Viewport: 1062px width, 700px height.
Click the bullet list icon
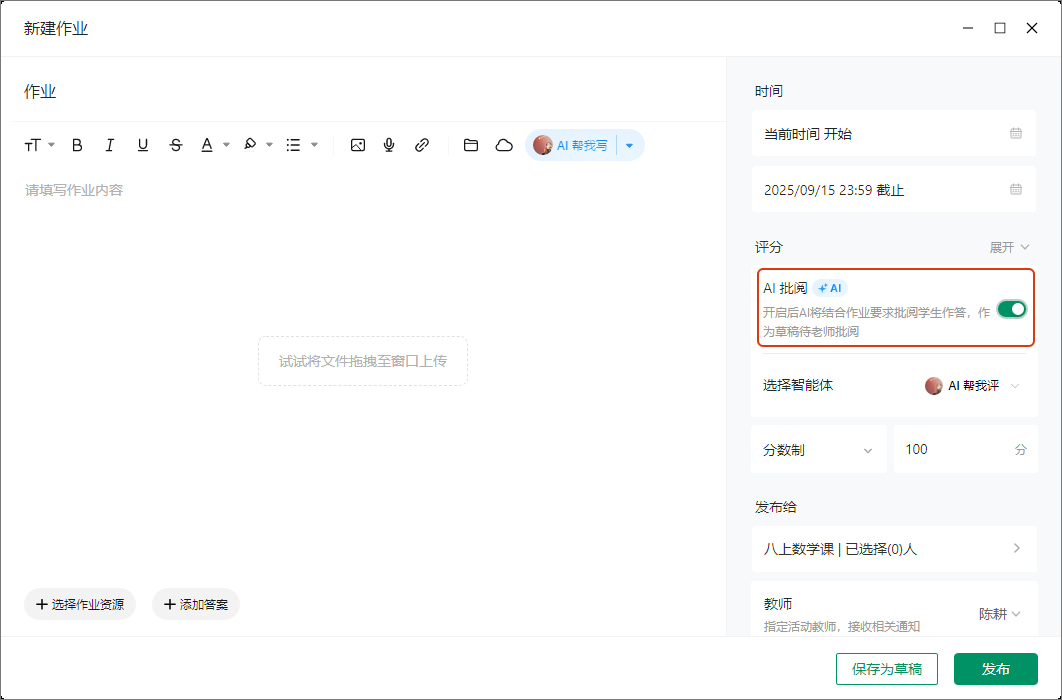293,145
